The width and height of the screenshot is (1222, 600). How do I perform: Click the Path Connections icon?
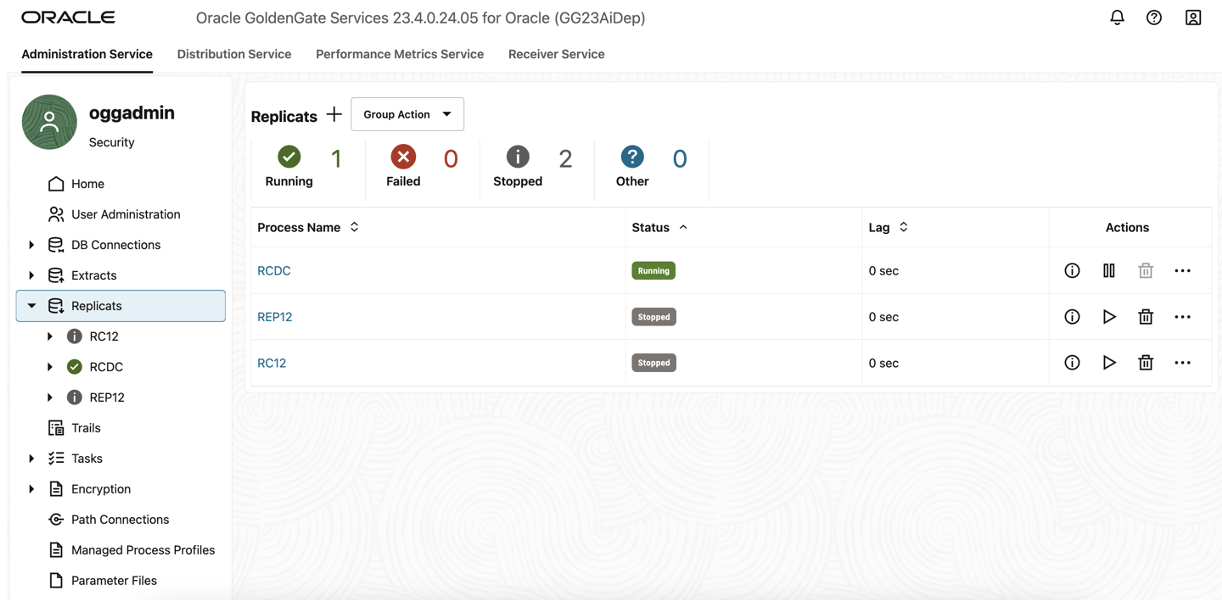(x=56, y=520)
